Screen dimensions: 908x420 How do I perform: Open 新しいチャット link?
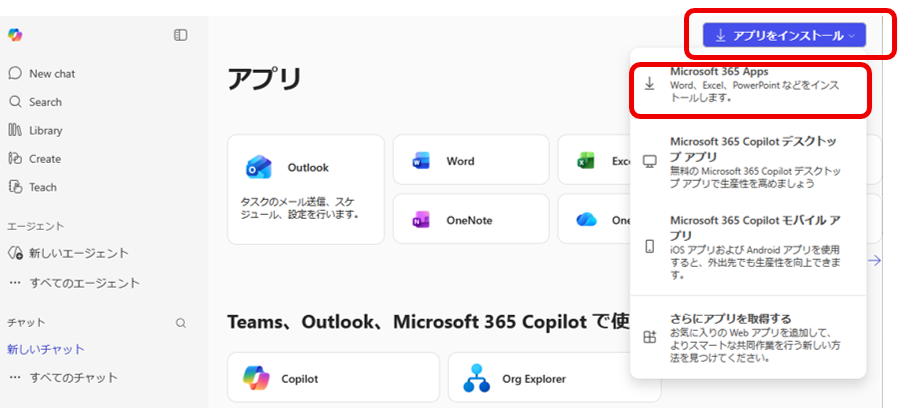(x=46, y=349)
